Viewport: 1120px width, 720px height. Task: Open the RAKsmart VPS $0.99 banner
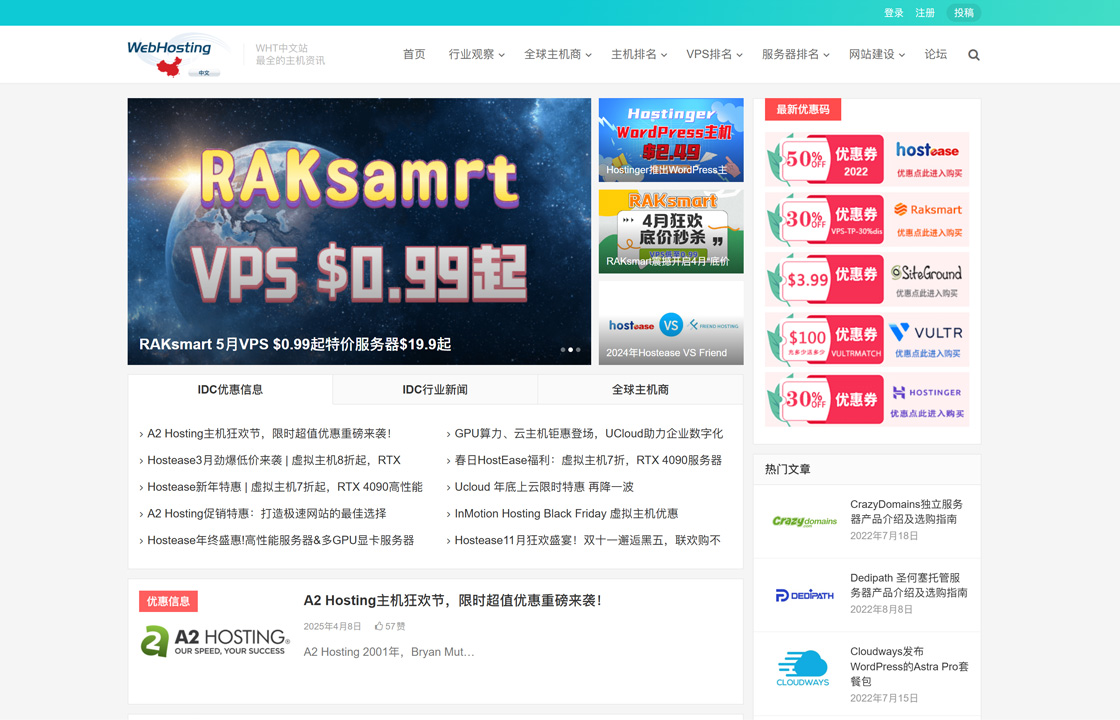(x=359, y=231)
